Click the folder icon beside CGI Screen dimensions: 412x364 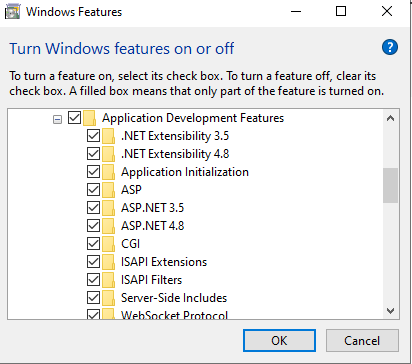108,244
